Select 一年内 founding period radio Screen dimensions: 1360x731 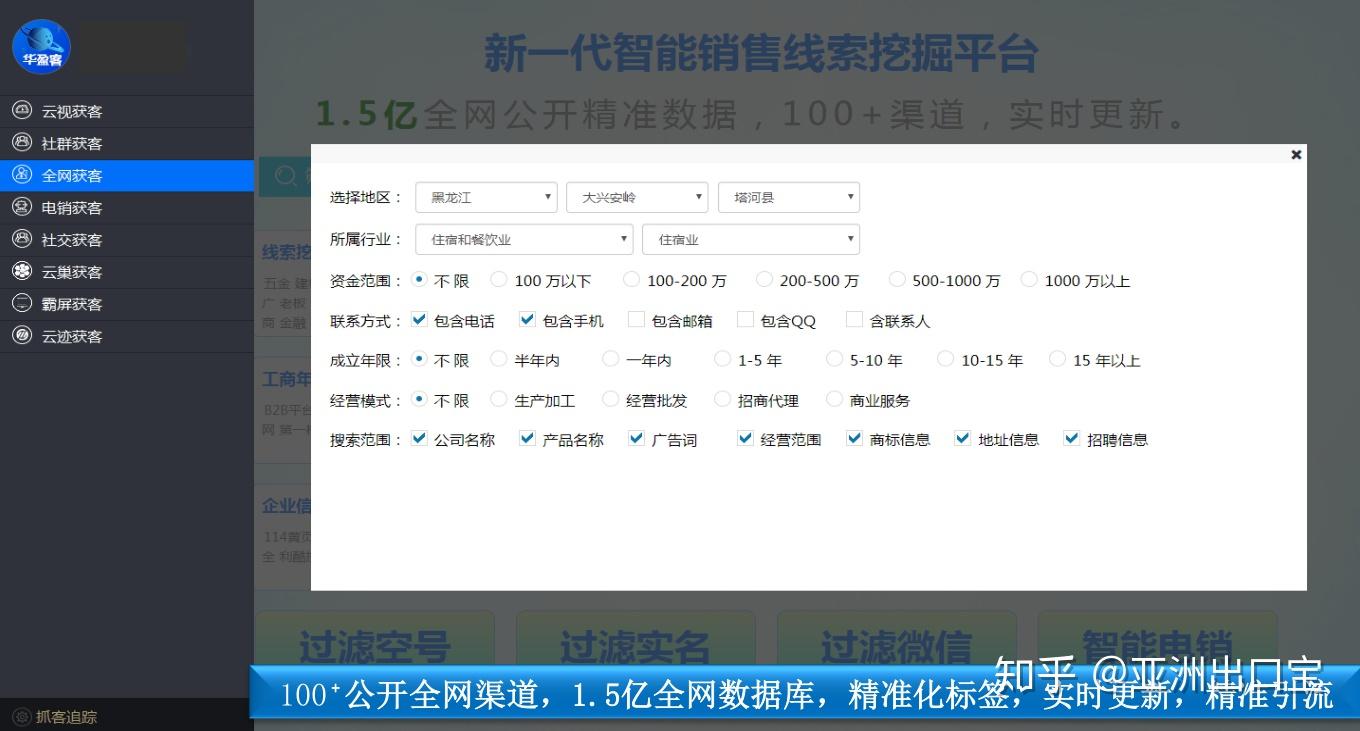tap(610, 358)
